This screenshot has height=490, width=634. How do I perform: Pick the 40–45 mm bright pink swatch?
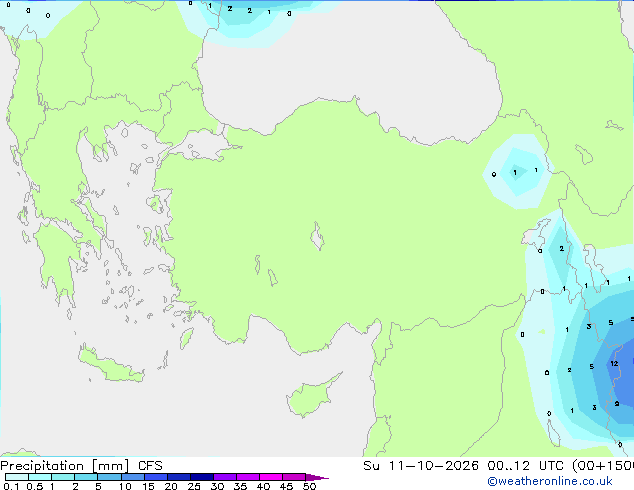pos(271,477)
